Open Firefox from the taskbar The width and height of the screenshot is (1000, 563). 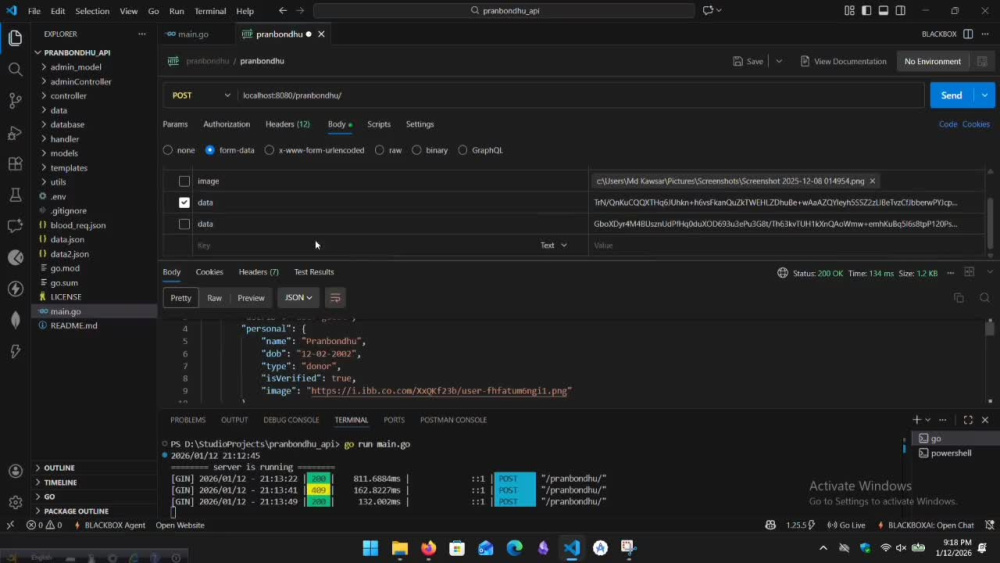pyautogui.click(x=429, y=548)
